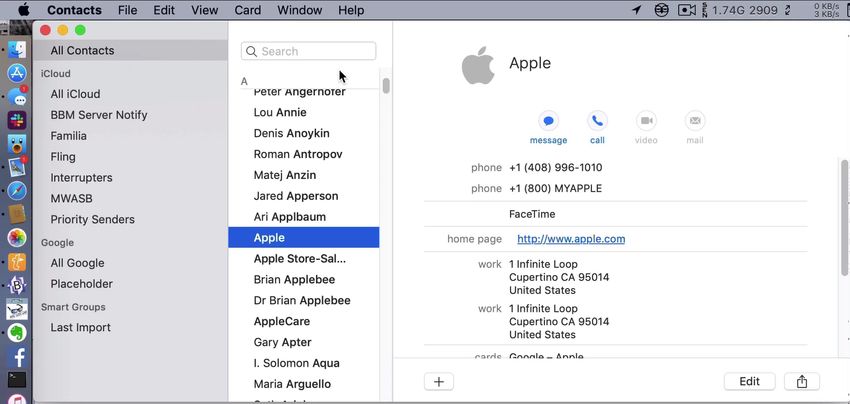This screenshot has width=850, height=404.
Task: Open Safari compass icon in Dock
Action: (17, 191)
